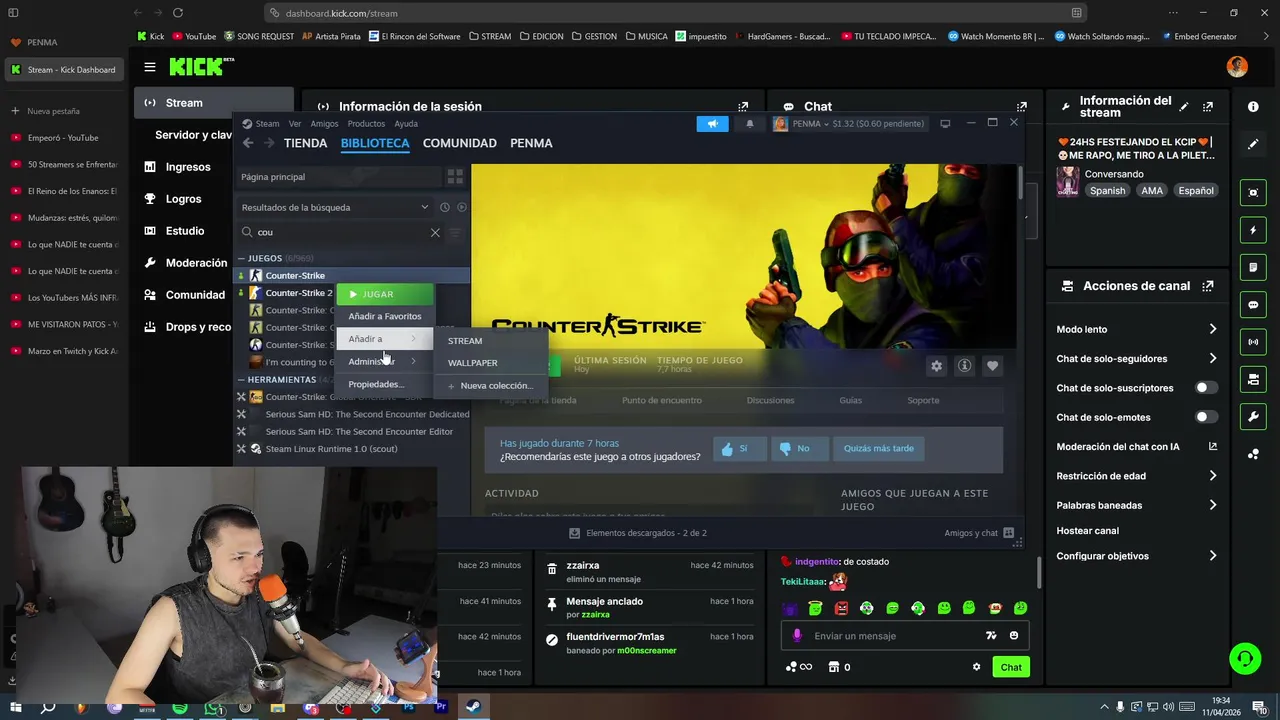
Task: Pop out 'Información de la sesión' panel
Action: pos(743,106)
